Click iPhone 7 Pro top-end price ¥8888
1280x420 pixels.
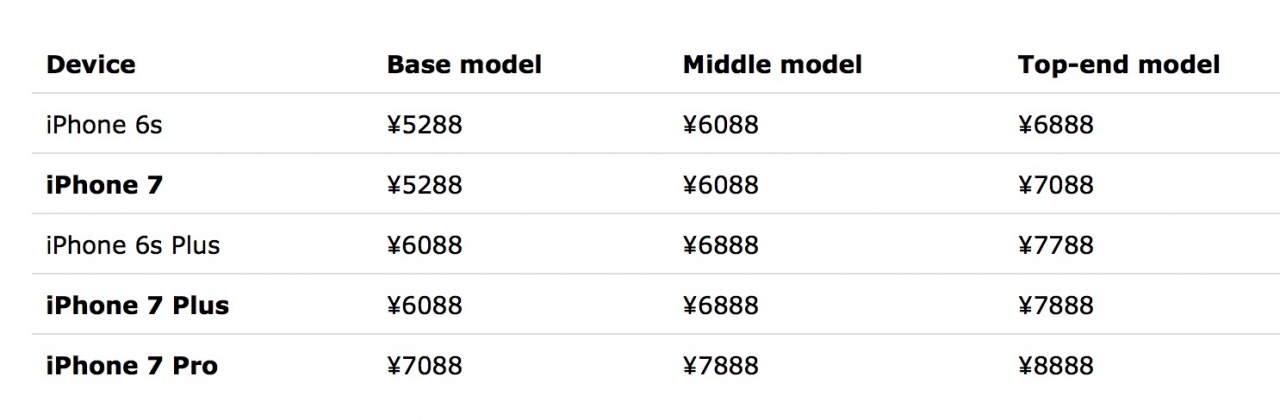[x=1056, y=366]
